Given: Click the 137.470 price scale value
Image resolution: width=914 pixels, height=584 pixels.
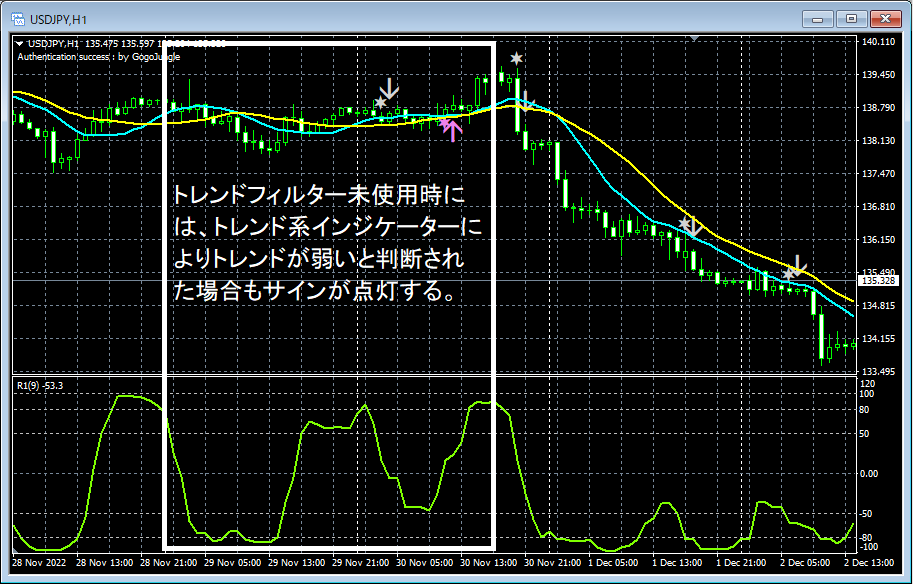Looking at the screenshot, I should [878, 174].
